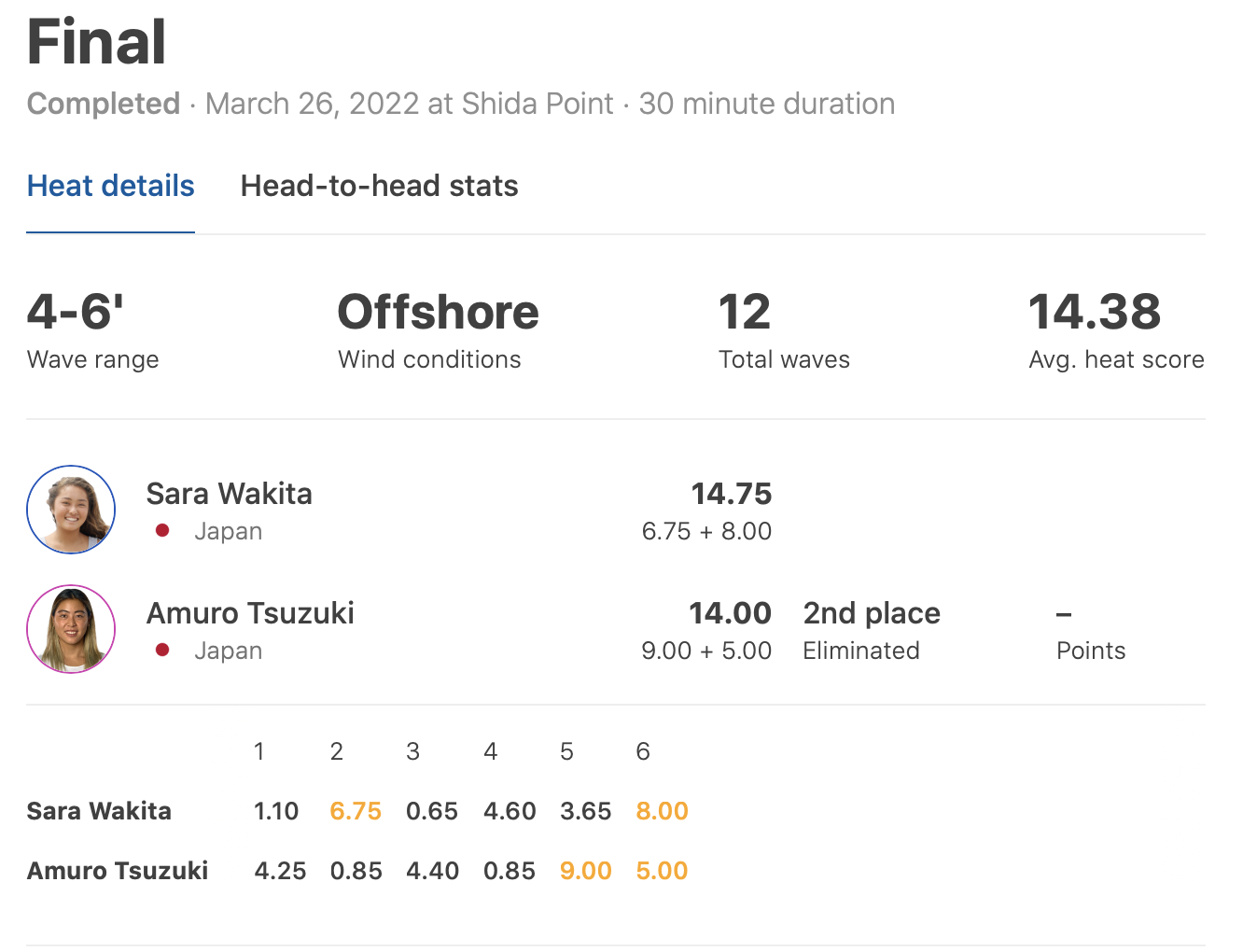Image resolution: width=1243 pixels, height=952 pixels.
Task: Click the 2nd place result label
Action: 872,613
